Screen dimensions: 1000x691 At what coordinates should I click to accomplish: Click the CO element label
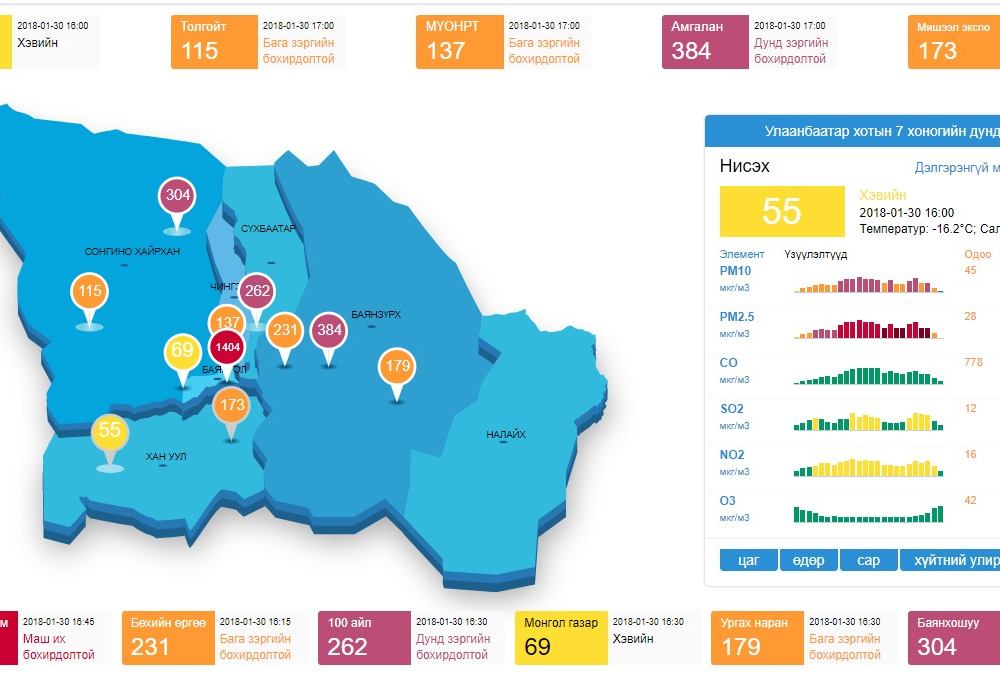pos(728,362)
